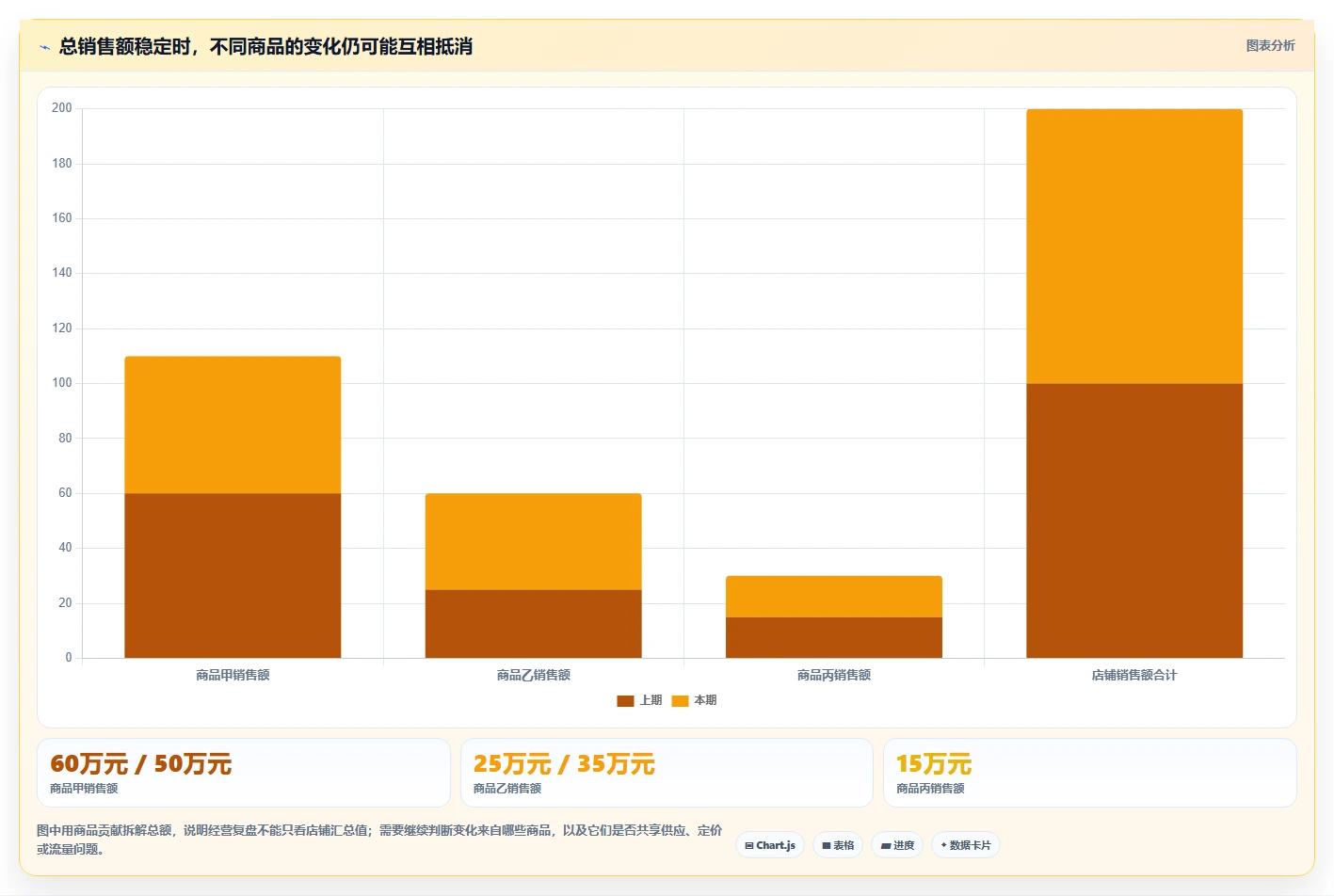Click the 商品丙销售额 card caption
This screenshot has width=1334, height=896.
pos(930,789)
